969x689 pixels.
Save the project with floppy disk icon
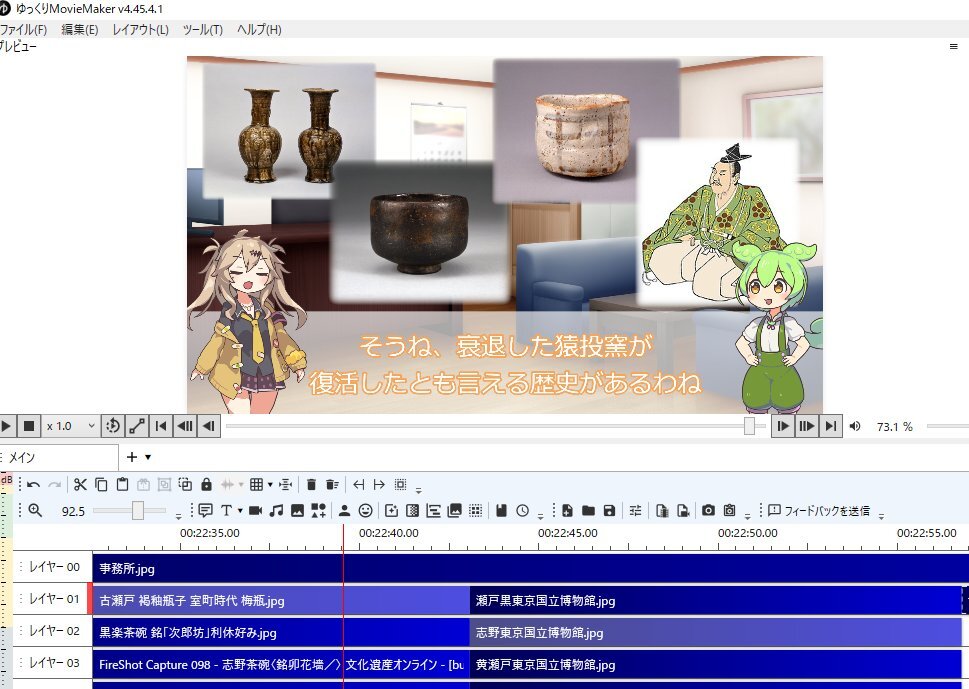[x=609, y=511]
